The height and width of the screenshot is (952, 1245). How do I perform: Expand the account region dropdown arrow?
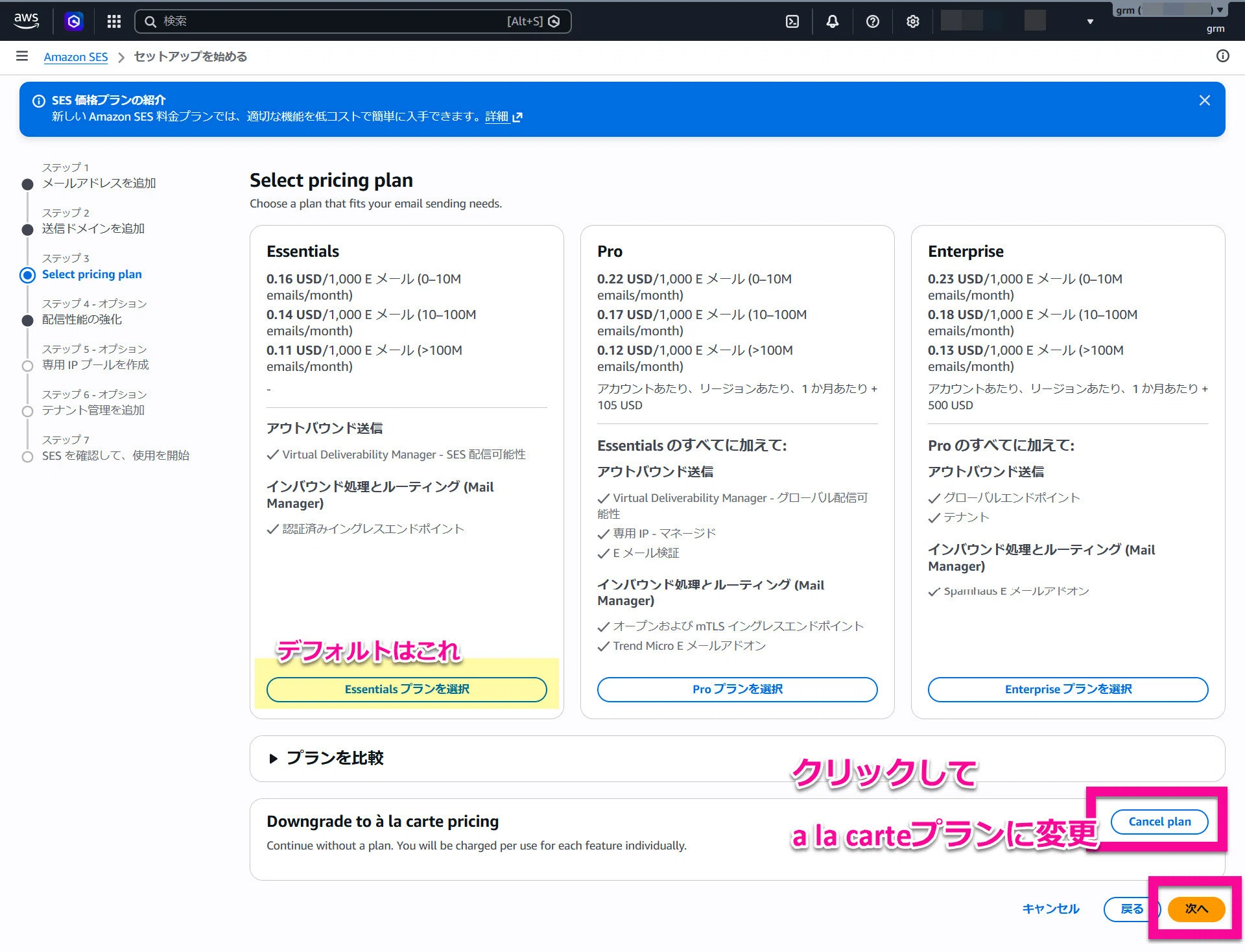click(x=1090, y=21)
